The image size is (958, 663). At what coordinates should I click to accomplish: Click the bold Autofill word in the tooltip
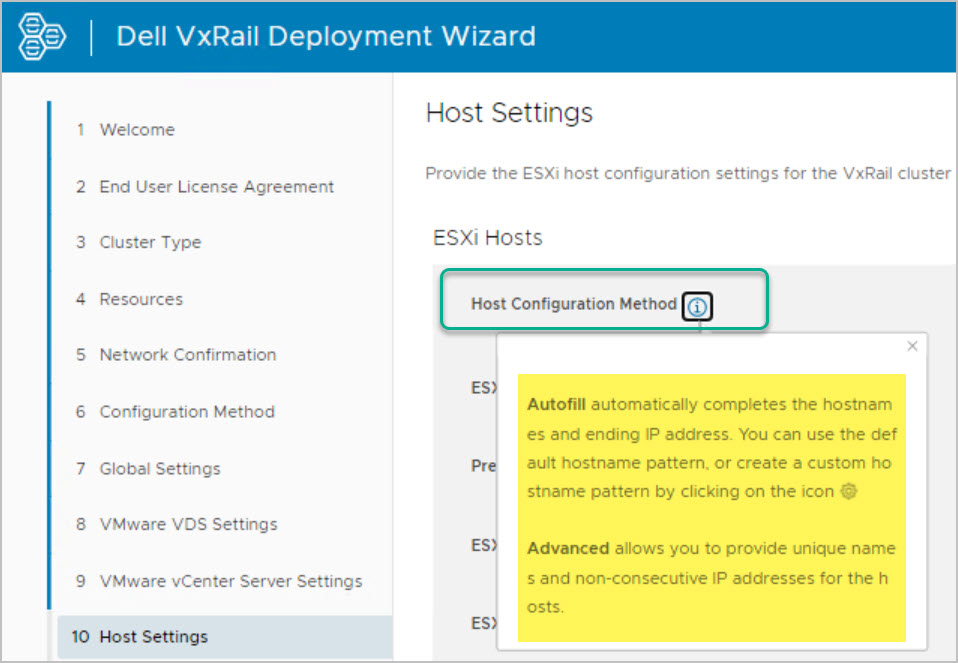pos(556,405)
